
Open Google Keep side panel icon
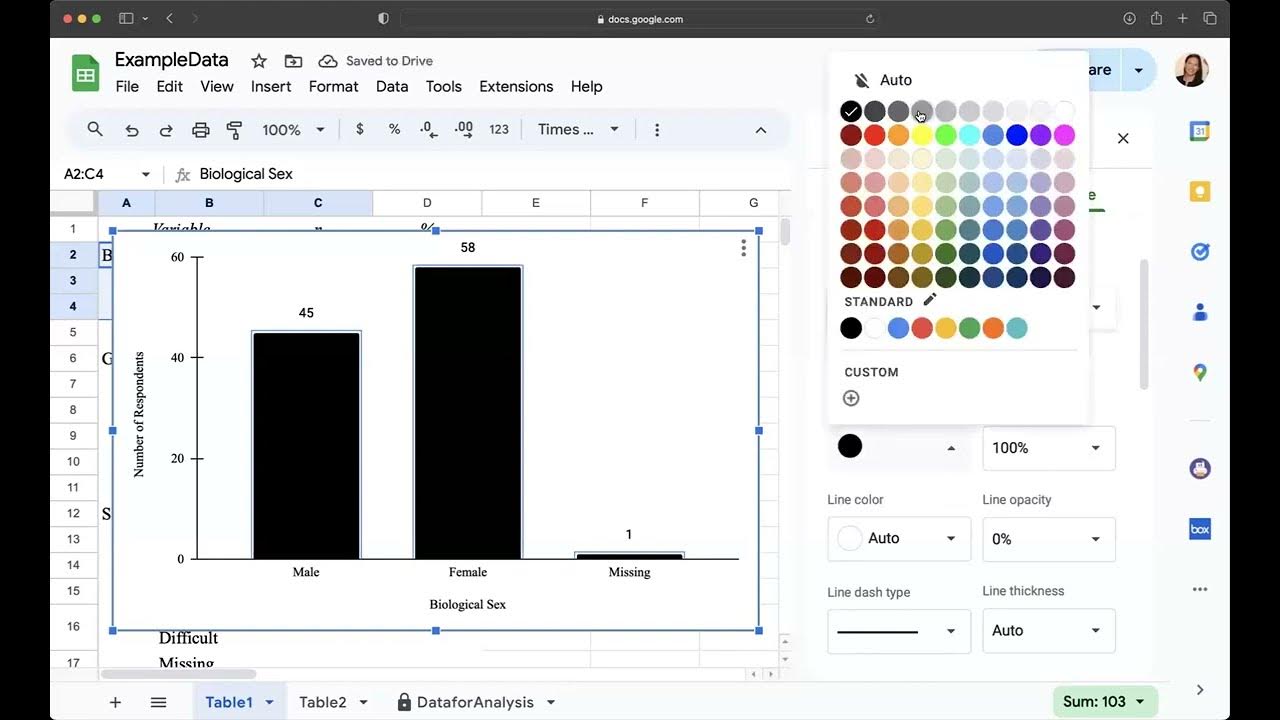1200,192
